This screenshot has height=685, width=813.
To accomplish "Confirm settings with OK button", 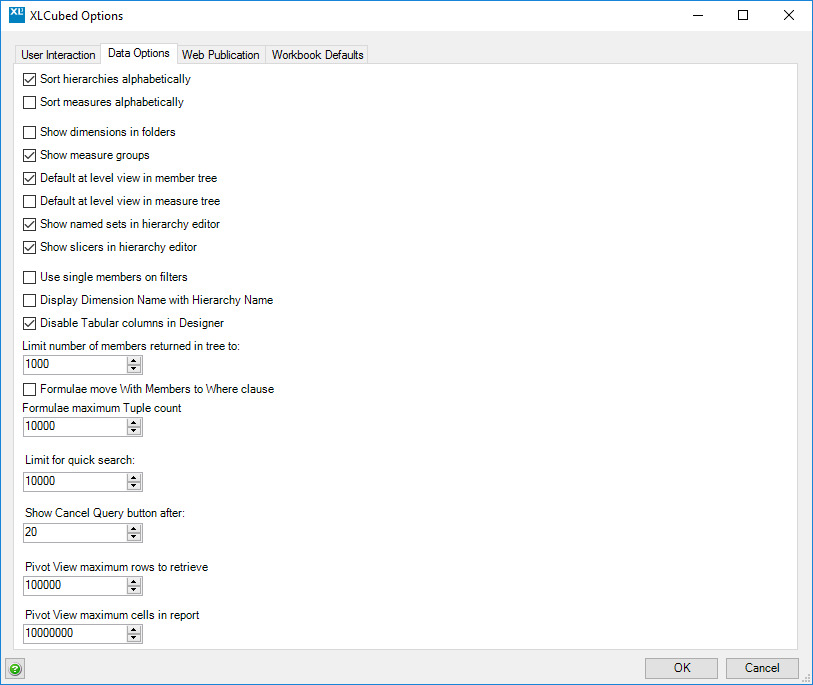I will click(x=681, y=668).
